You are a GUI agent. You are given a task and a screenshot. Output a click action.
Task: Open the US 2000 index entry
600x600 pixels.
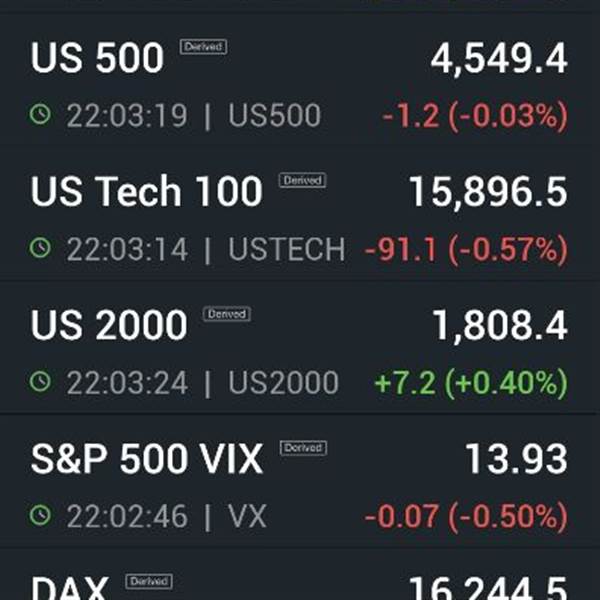click(300, 347)
